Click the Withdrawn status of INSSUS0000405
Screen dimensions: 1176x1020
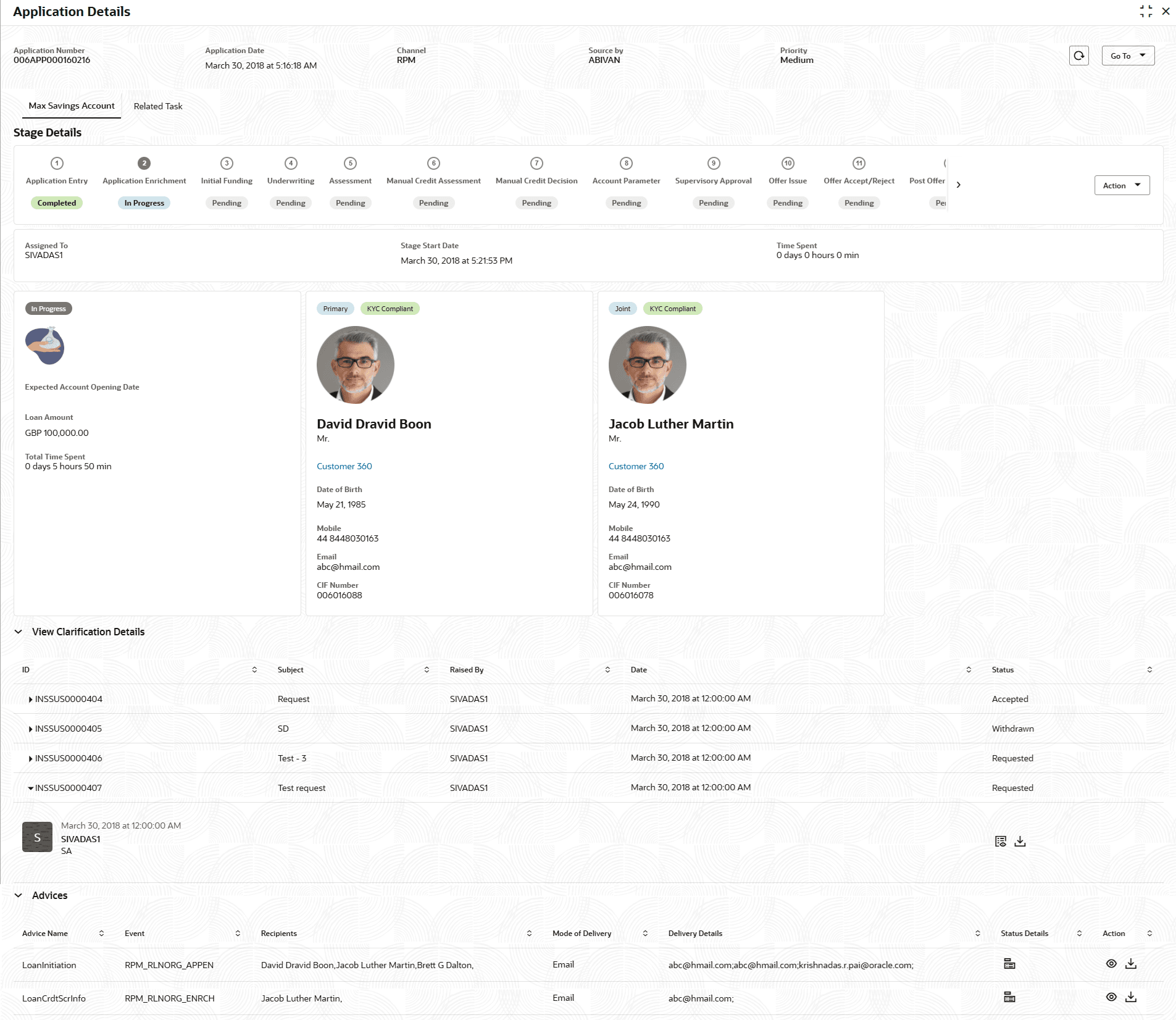(1012, 729)
